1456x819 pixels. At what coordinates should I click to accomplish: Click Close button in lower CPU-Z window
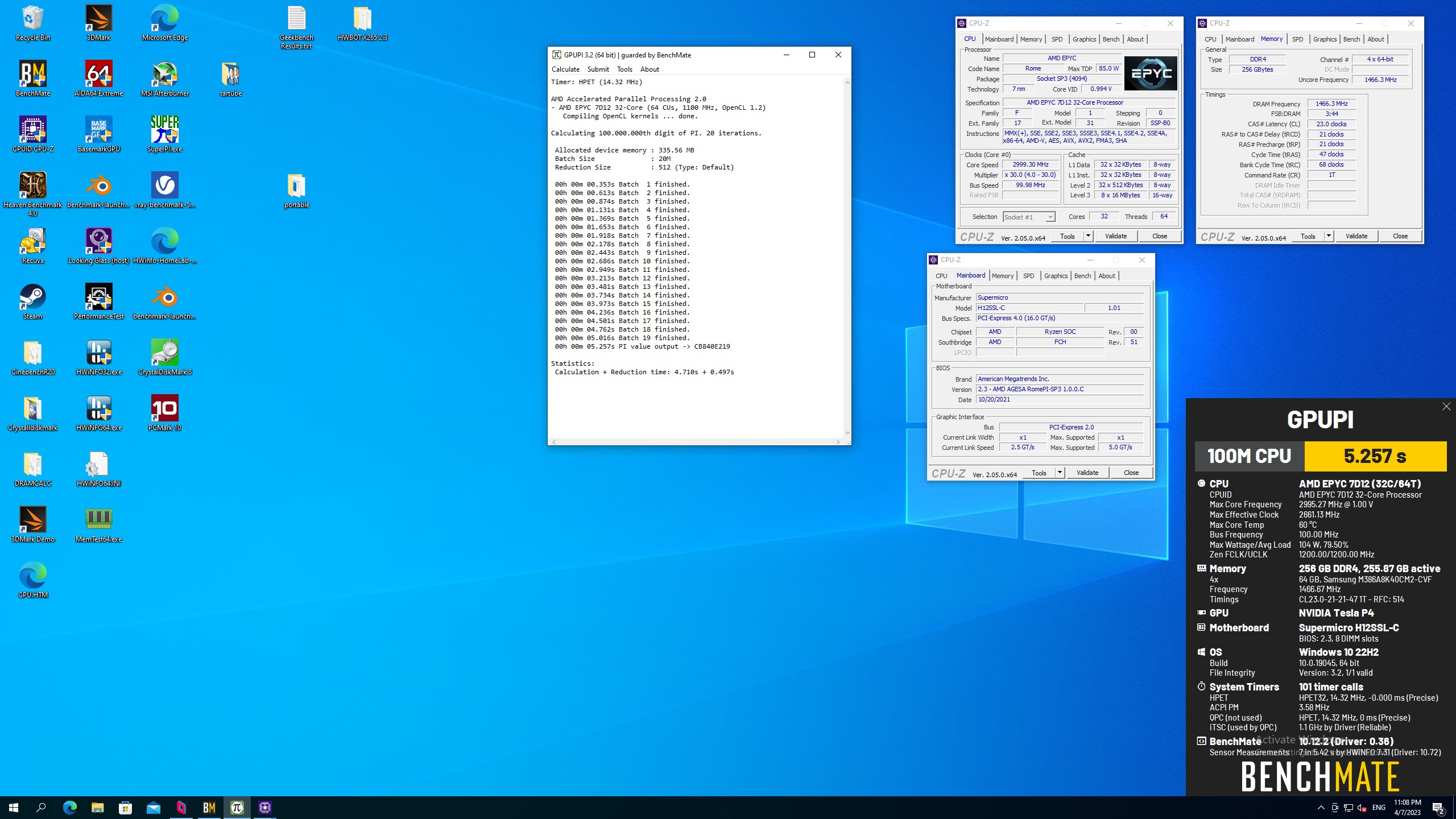tap(1131, 473)
